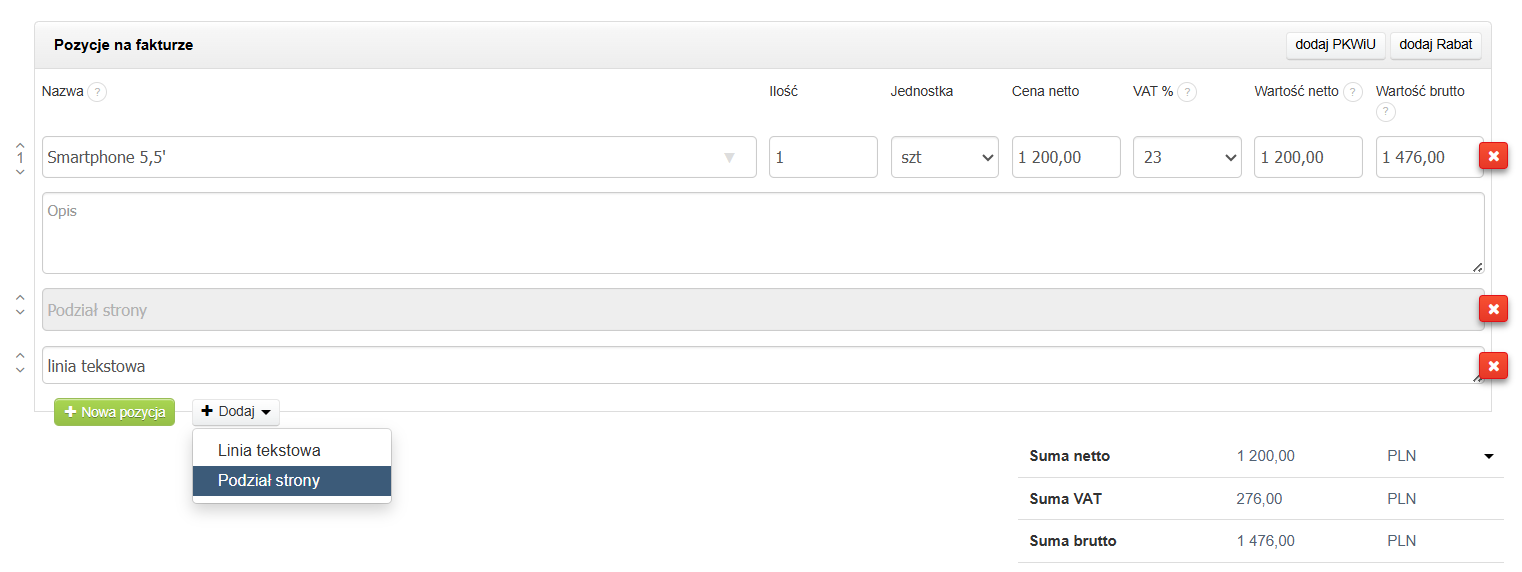Click help icon next to Nazwa

point(96,92)
